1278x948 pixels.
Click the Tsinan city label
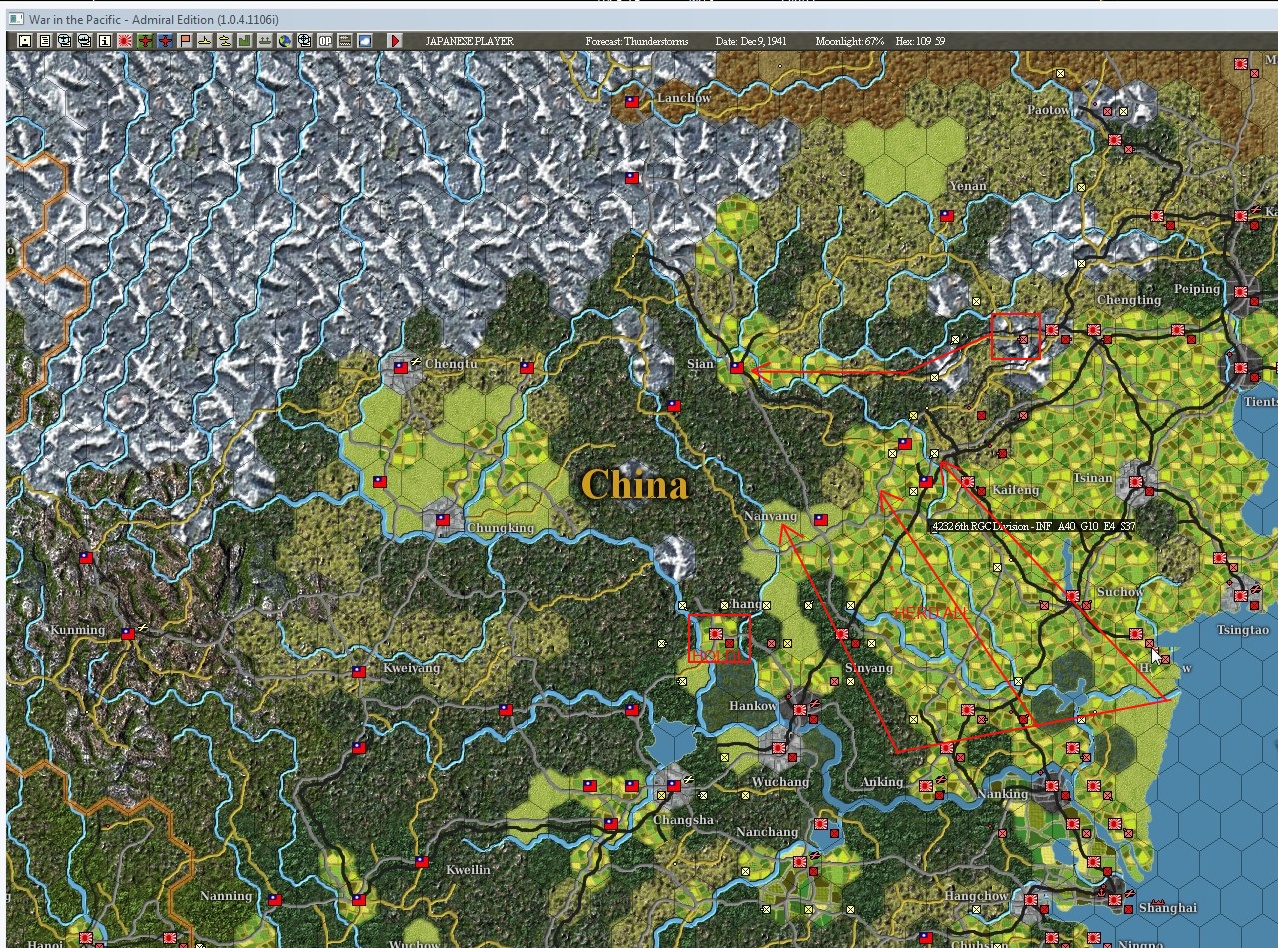coord(1092,478)
